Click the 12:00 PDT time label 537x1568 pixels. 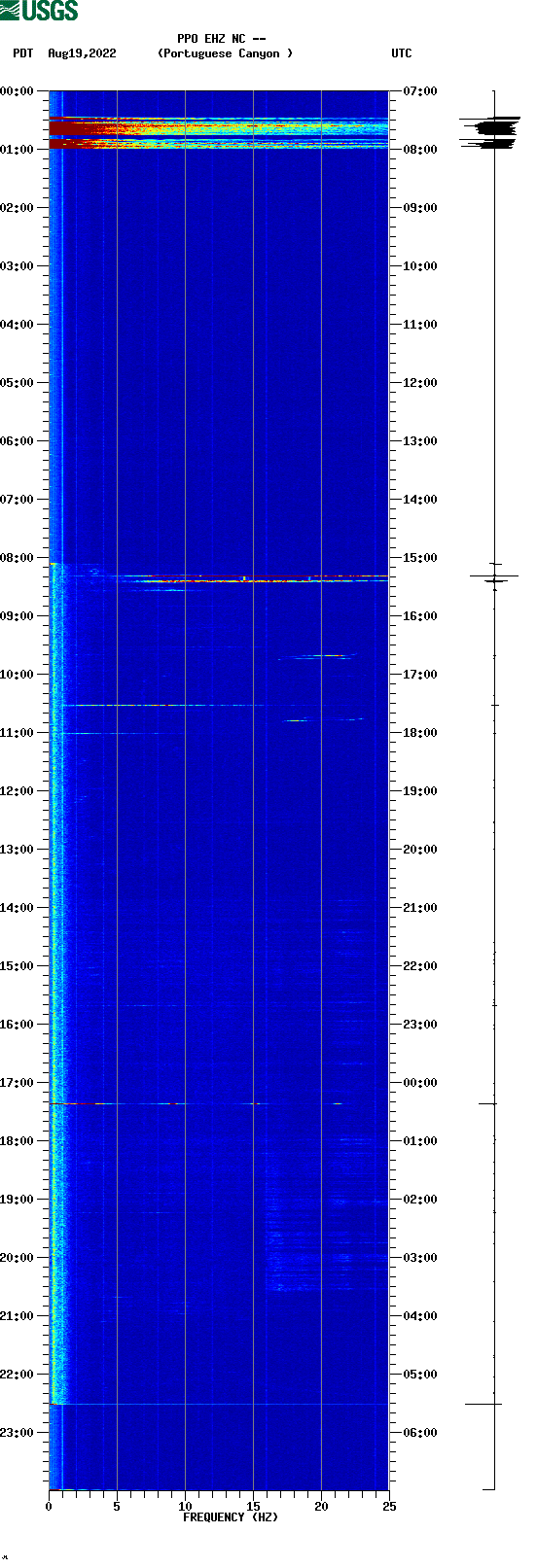coord(18,790)
